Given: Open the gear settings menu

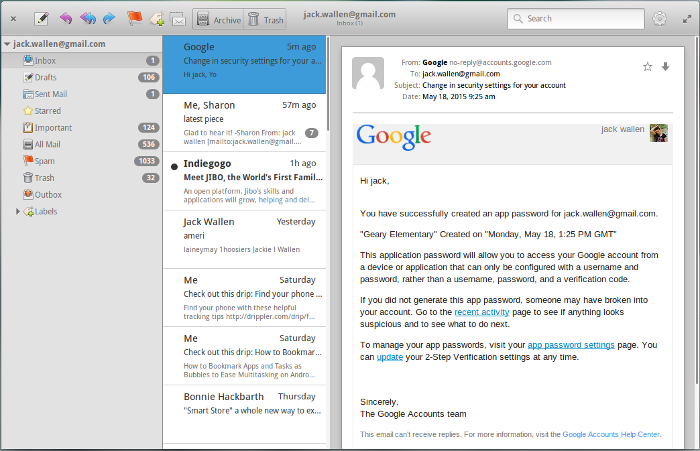Looking at the screenshot, I should 659,19.
